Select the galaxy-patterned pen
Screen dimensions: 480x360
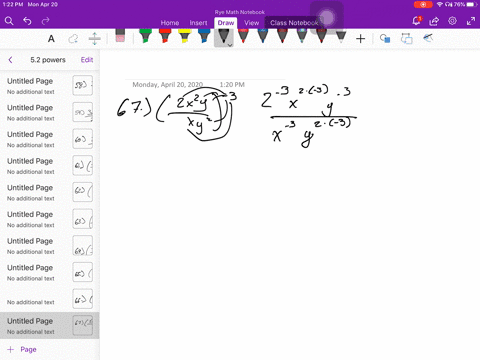coord(302,36)
